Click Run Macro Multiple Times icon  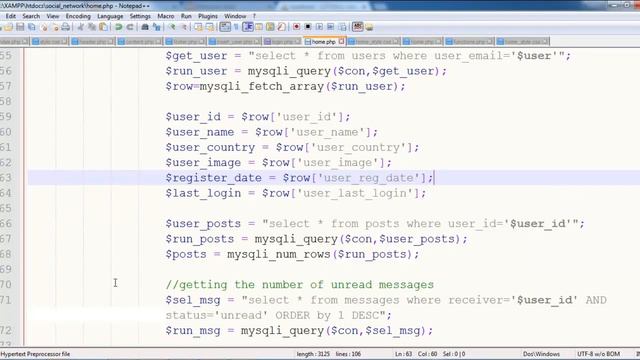[331, 27]
